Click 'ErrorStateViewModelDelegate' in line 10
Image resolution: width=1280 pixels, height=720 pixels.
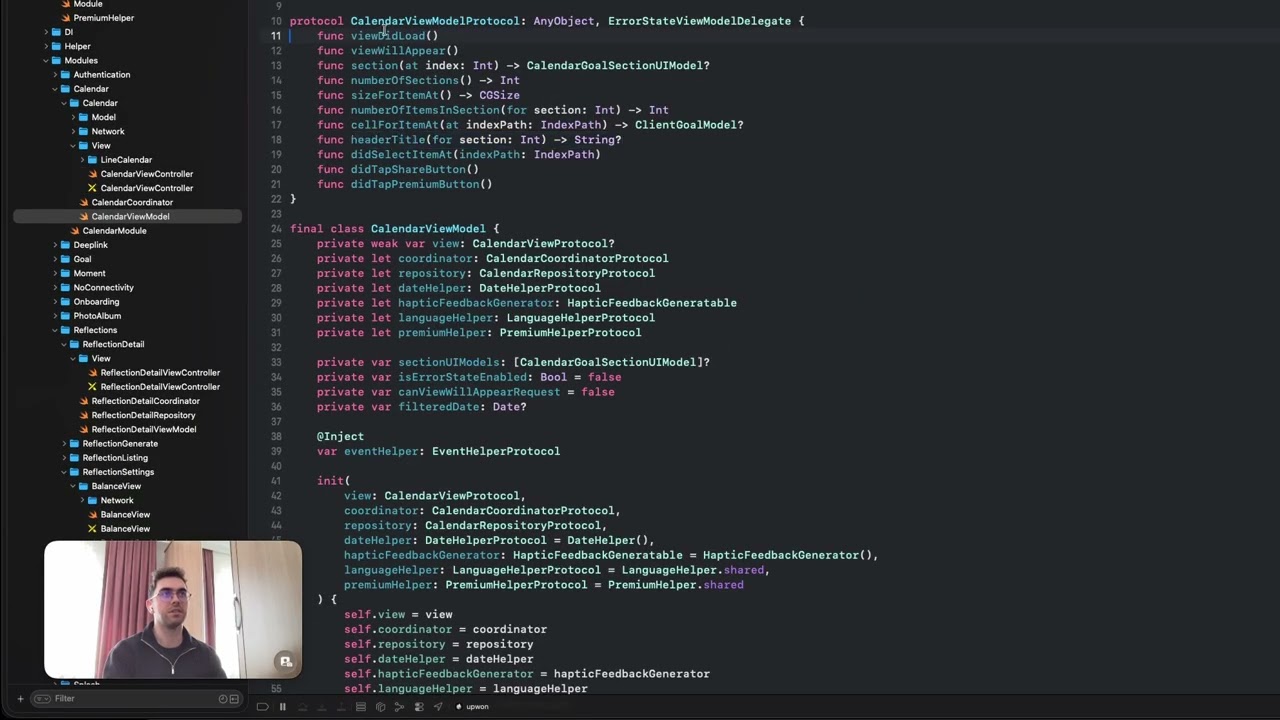pos(699,21)
